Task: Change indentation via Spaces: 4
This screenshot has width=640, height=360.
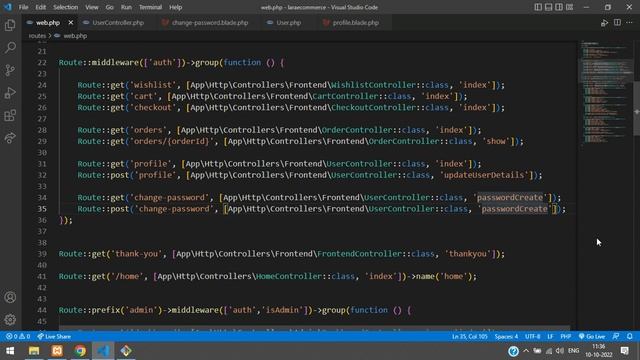Action: (506, 336)
